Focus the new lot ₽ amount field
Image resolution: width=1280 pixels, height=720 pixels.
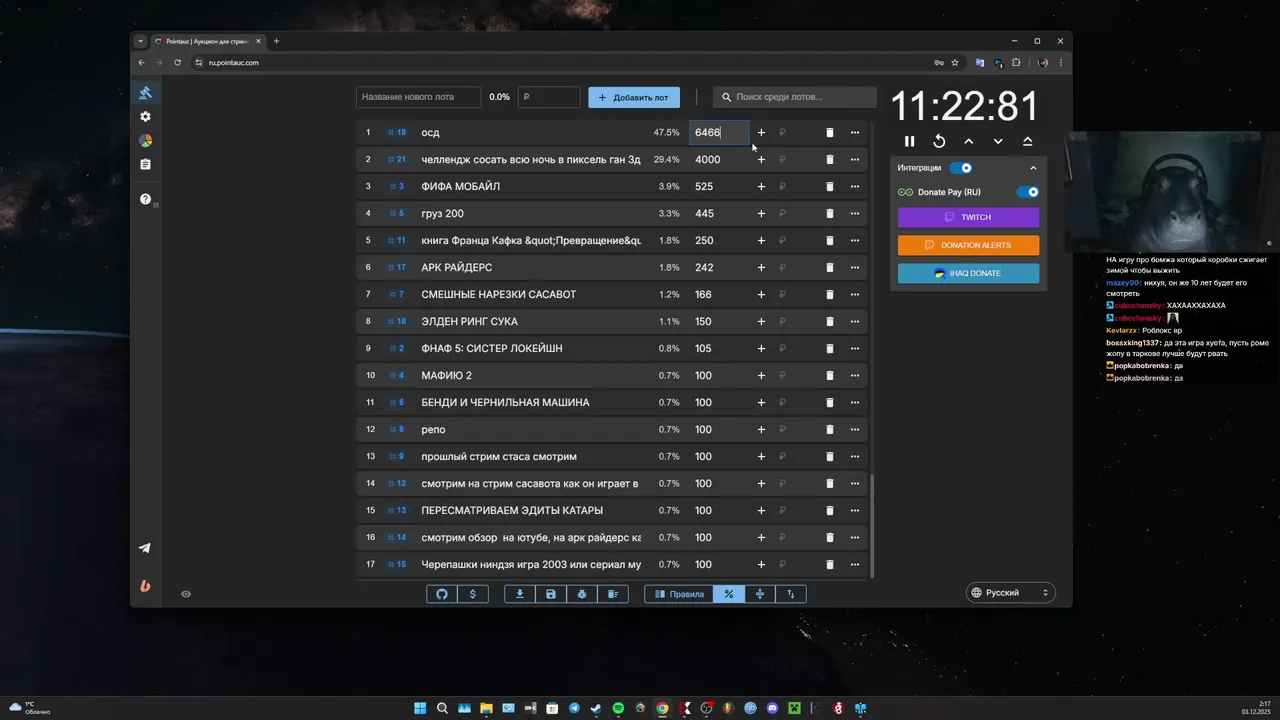pyautogui.click(x=548, y=97)
